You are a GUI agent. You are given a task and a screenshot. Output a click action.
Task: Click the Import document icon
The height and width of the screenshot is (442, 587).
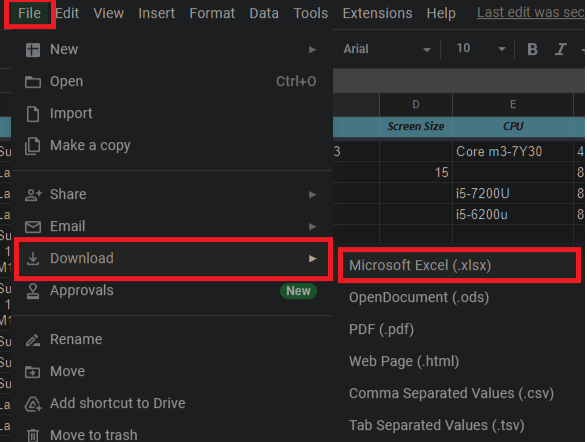click(x=33, y=114)
